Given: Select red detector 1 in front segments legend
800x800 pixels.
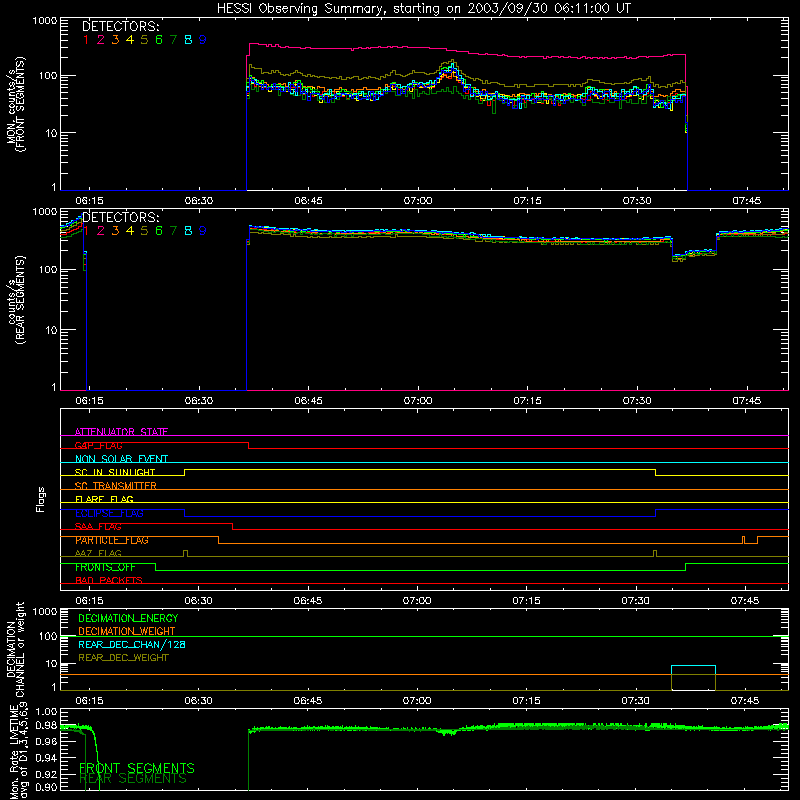Looking at the screenshot, I should click(86, 40).
